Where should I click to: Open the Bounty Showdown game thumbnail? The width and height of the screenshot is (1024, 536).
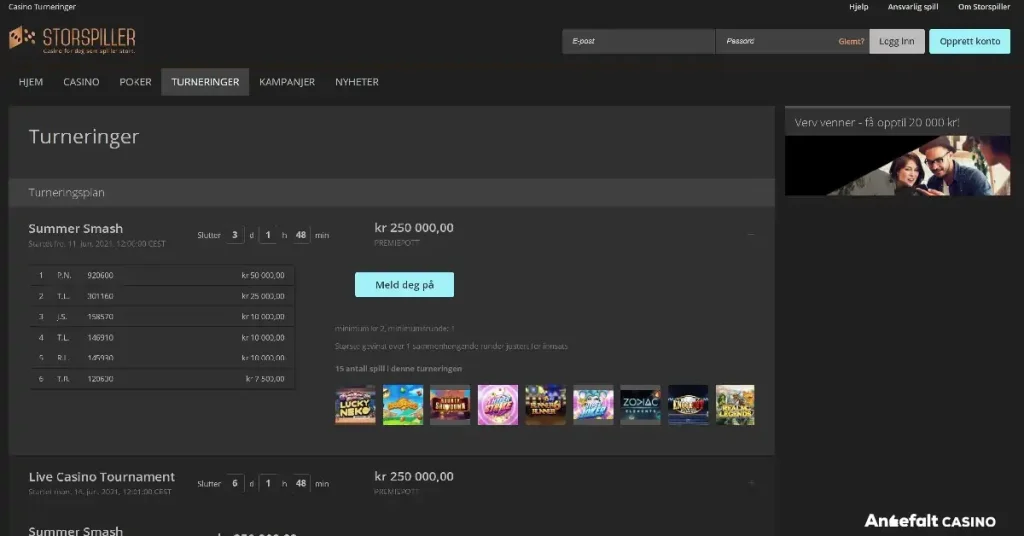pyautogui.click(x=450, y=405)
